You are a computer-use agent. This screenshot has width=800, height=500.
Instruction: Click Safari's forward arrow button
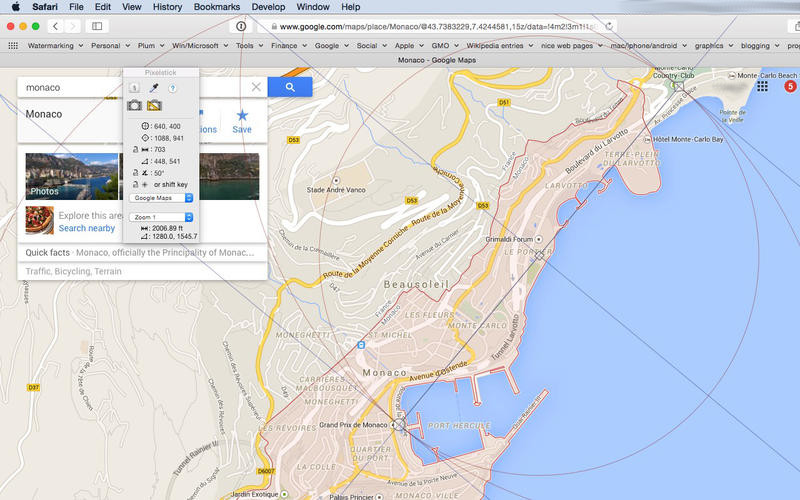coord(72,26)
